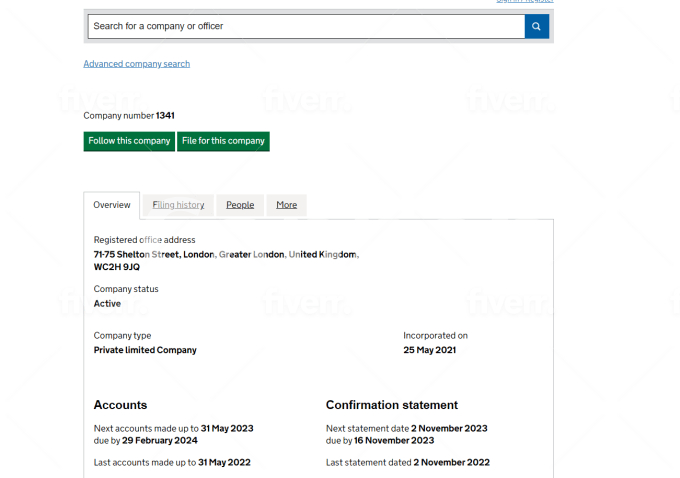Click the Accounts section heading

120,405
